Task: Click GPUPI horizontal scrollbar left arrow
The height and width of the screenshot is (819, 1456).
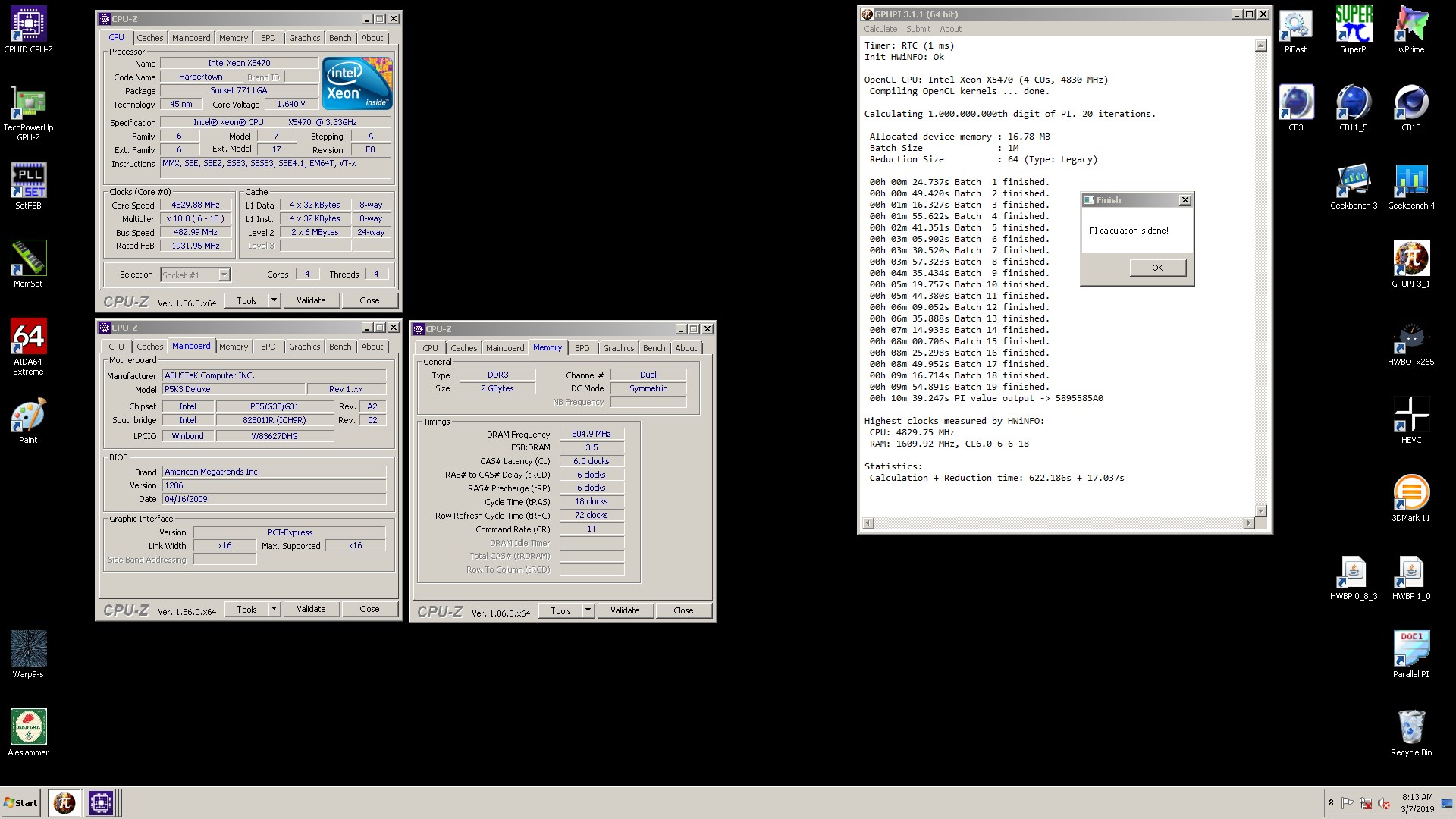Action: 868,523
